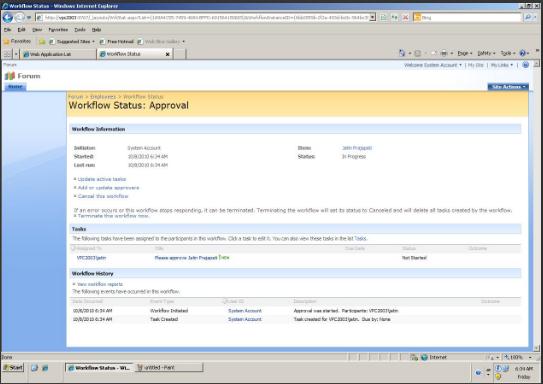The width and height of the screenshot is (543, 384).
Task: Open the Favorites menu
Action: click(x=58, y=30)
